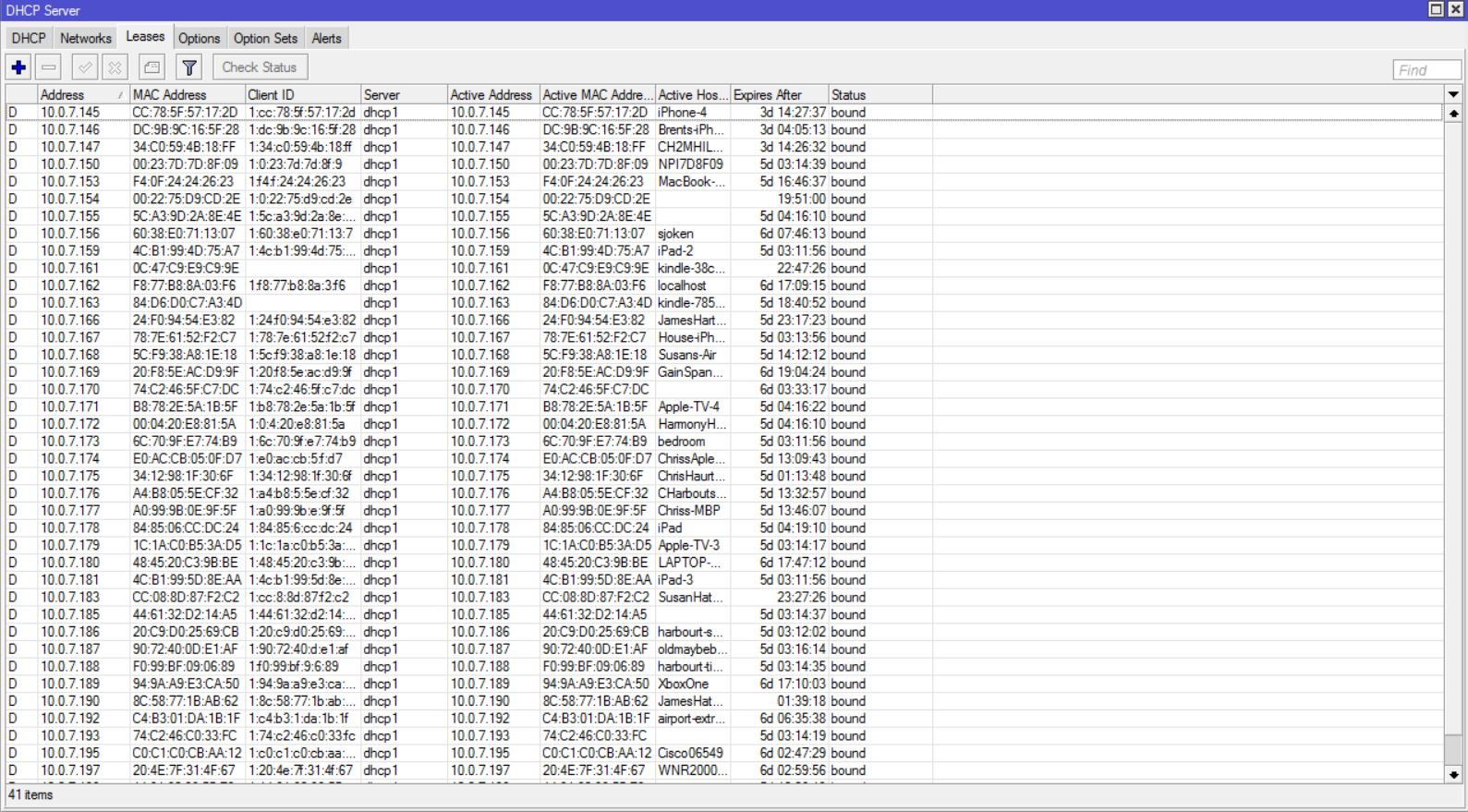Open the filter funnel icon
Image resolution: width=1468 pixels, height=812 pixels.
[x=189, y=67]
